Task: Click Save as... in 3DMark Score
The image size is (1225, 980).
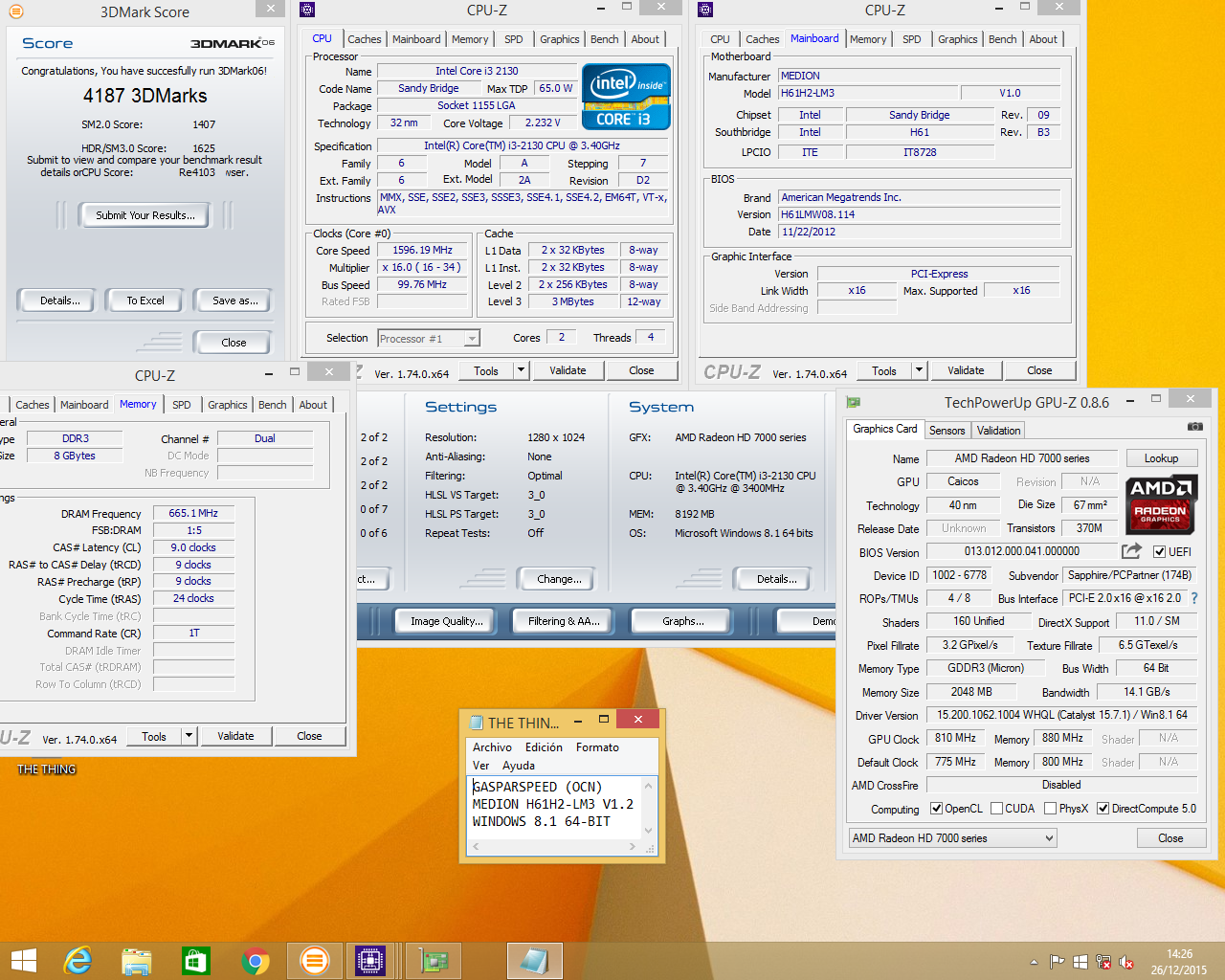Action: (234, 301)
